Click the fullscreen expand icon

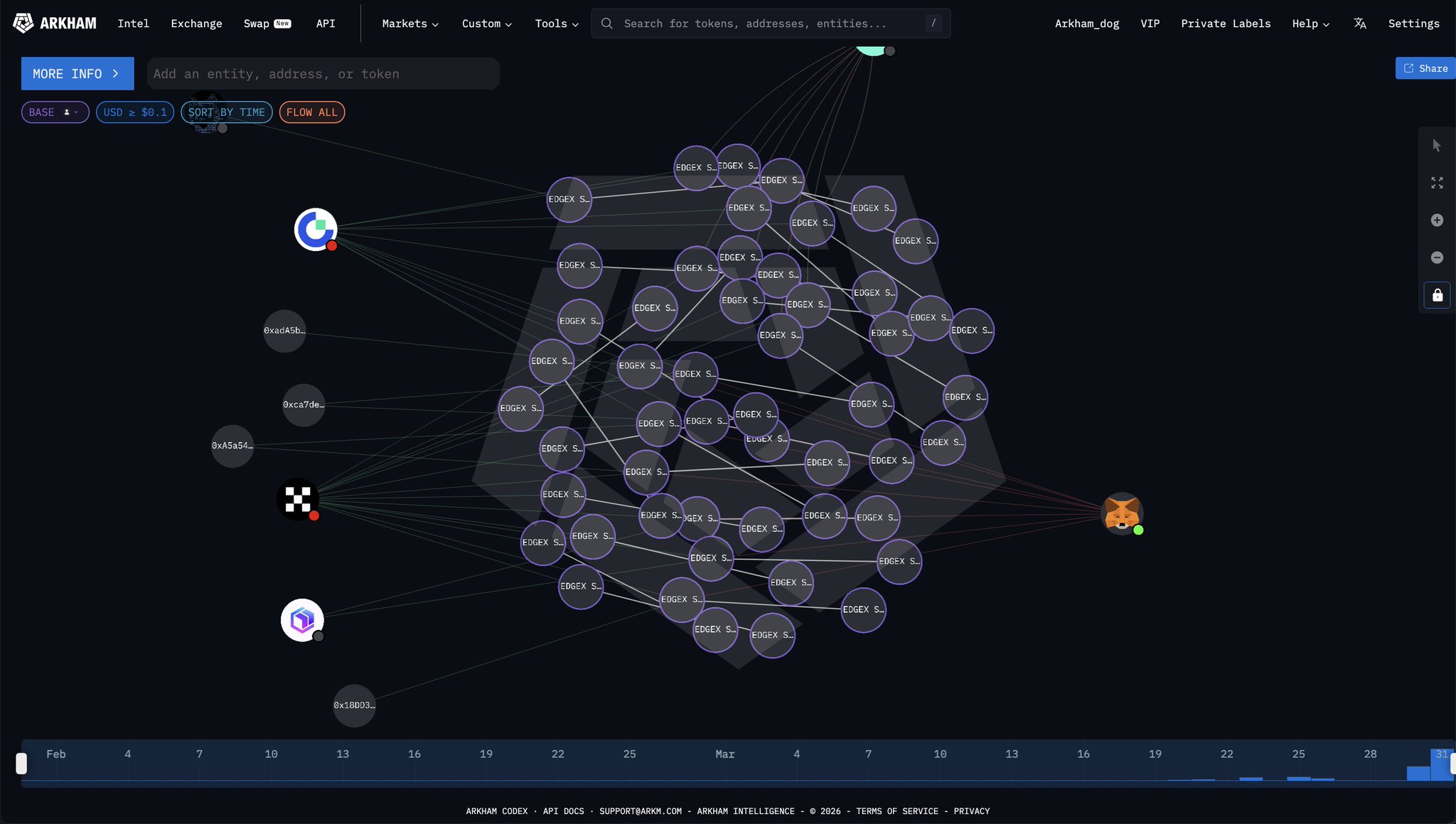coord(1437,183)
